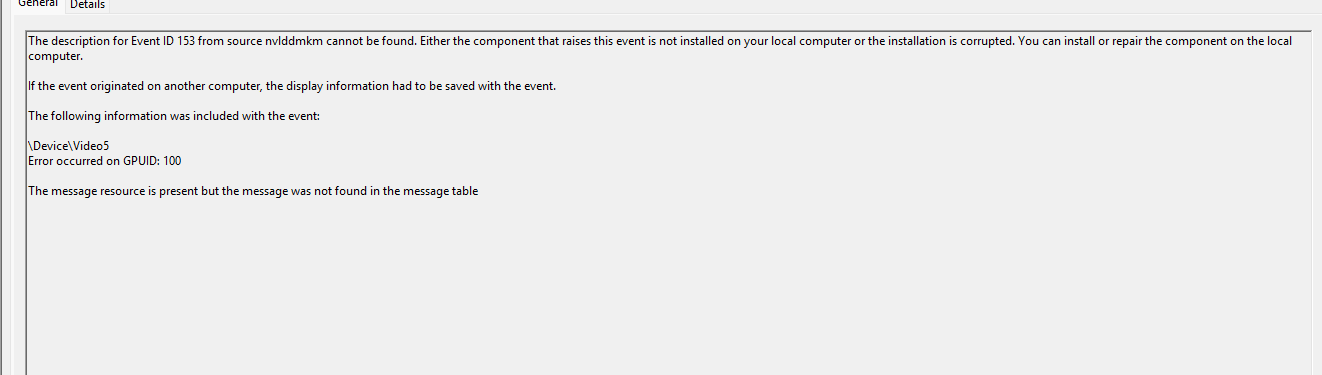This screenshot has height=375, width=1322.
Task: Select the General tab
Action: [39, 4]
